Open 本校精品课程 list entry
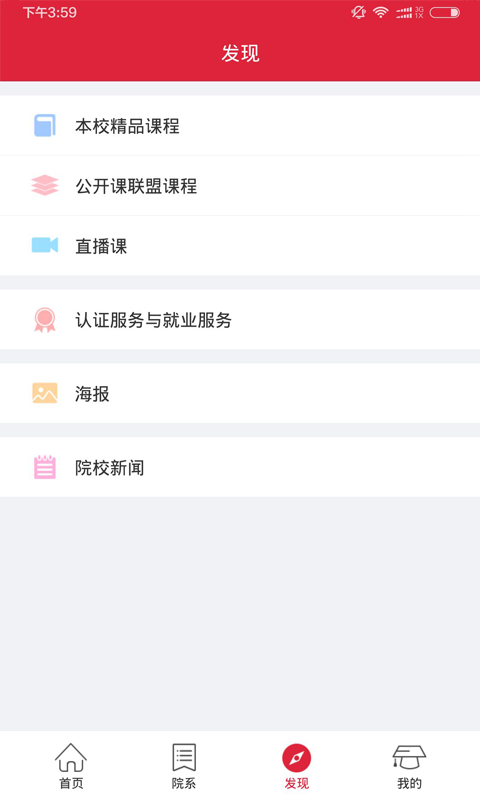Viewport: 480px width, 800px height. click(x=240, y=126)
